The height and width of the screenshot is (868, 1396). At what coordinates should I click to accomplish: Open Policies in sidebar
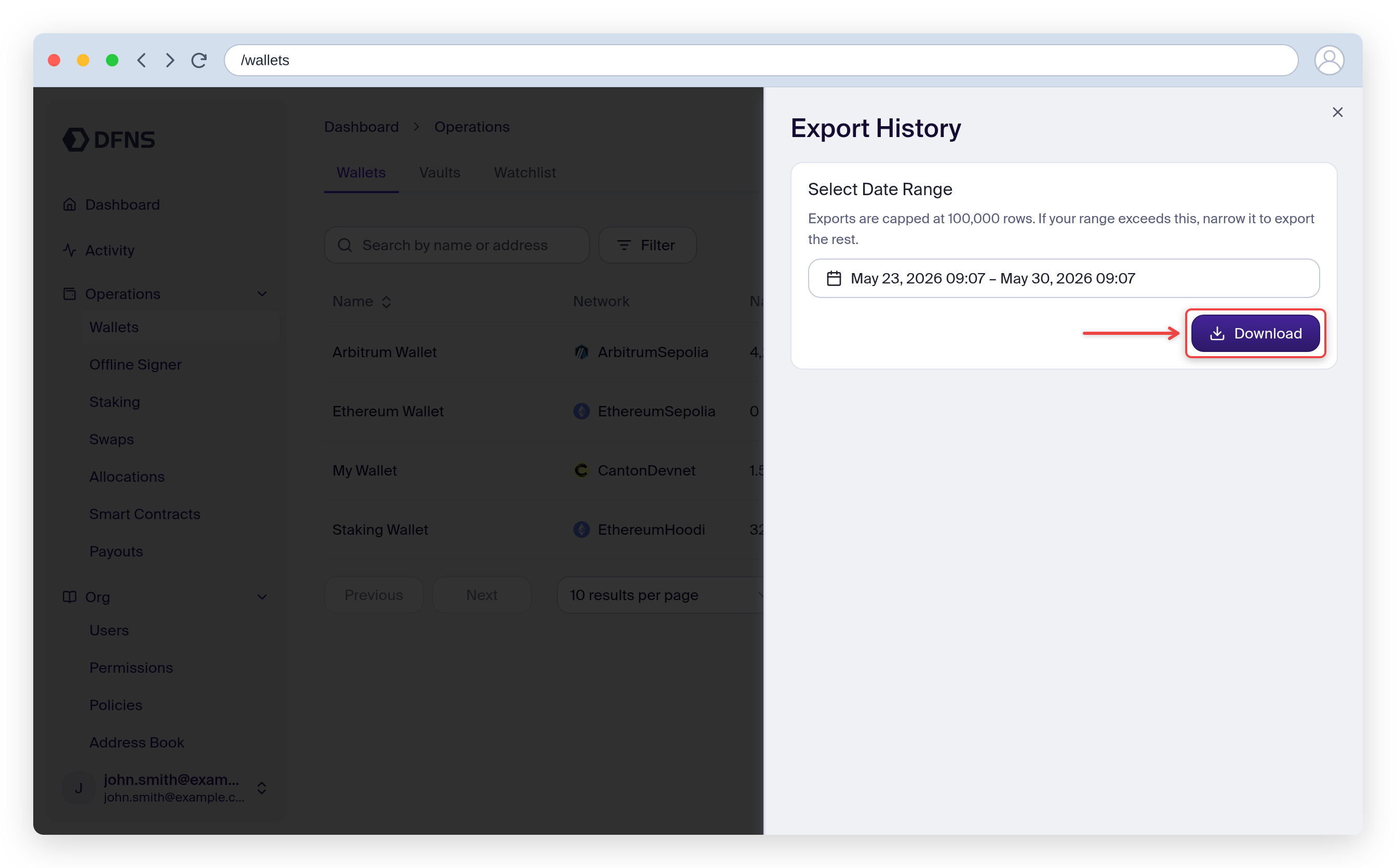tap(115, 705)
